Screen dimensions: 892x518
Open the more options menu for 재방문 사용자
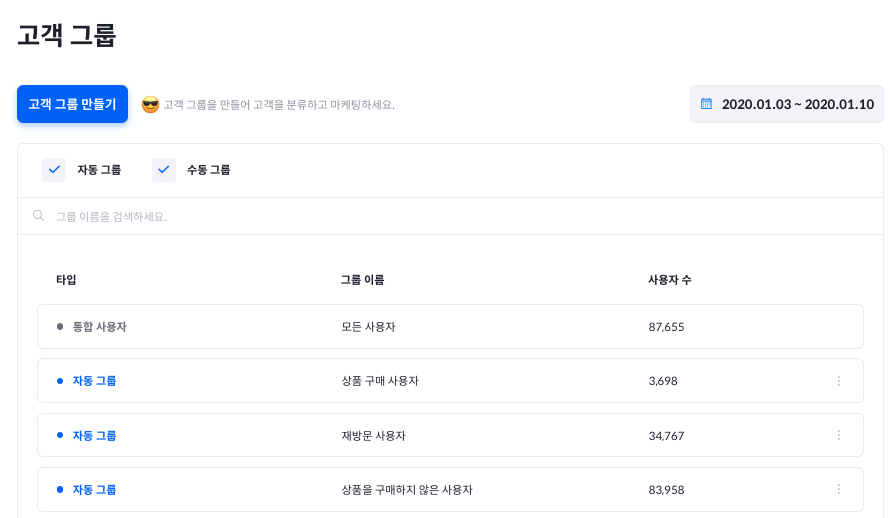click(838, 436)
